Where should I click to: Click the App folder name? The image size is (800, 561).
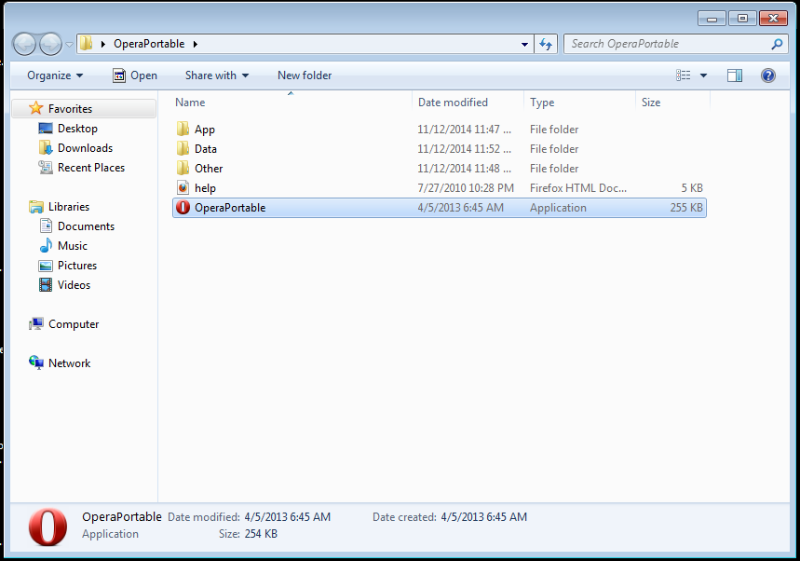205,130
